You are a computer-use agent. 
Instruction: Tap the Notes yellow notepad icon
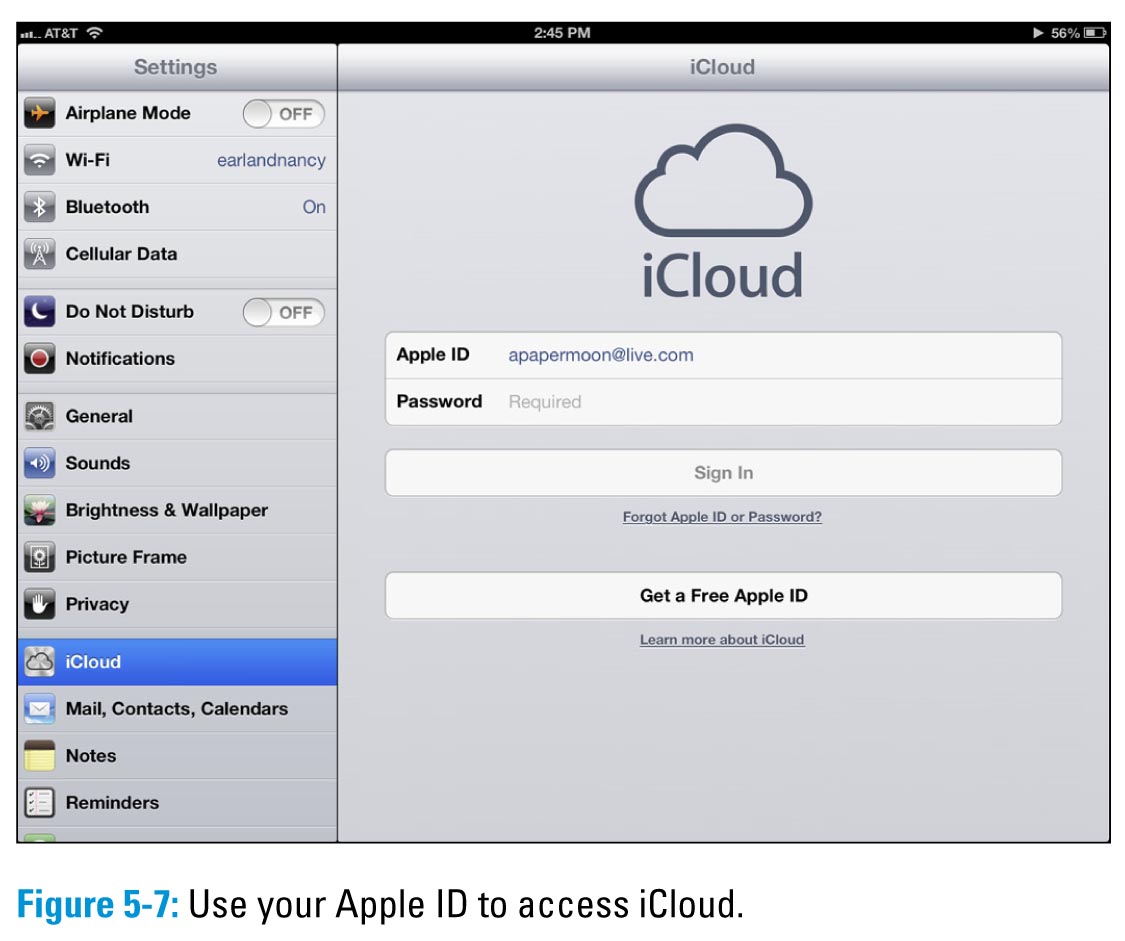click(x=39, y=756)
